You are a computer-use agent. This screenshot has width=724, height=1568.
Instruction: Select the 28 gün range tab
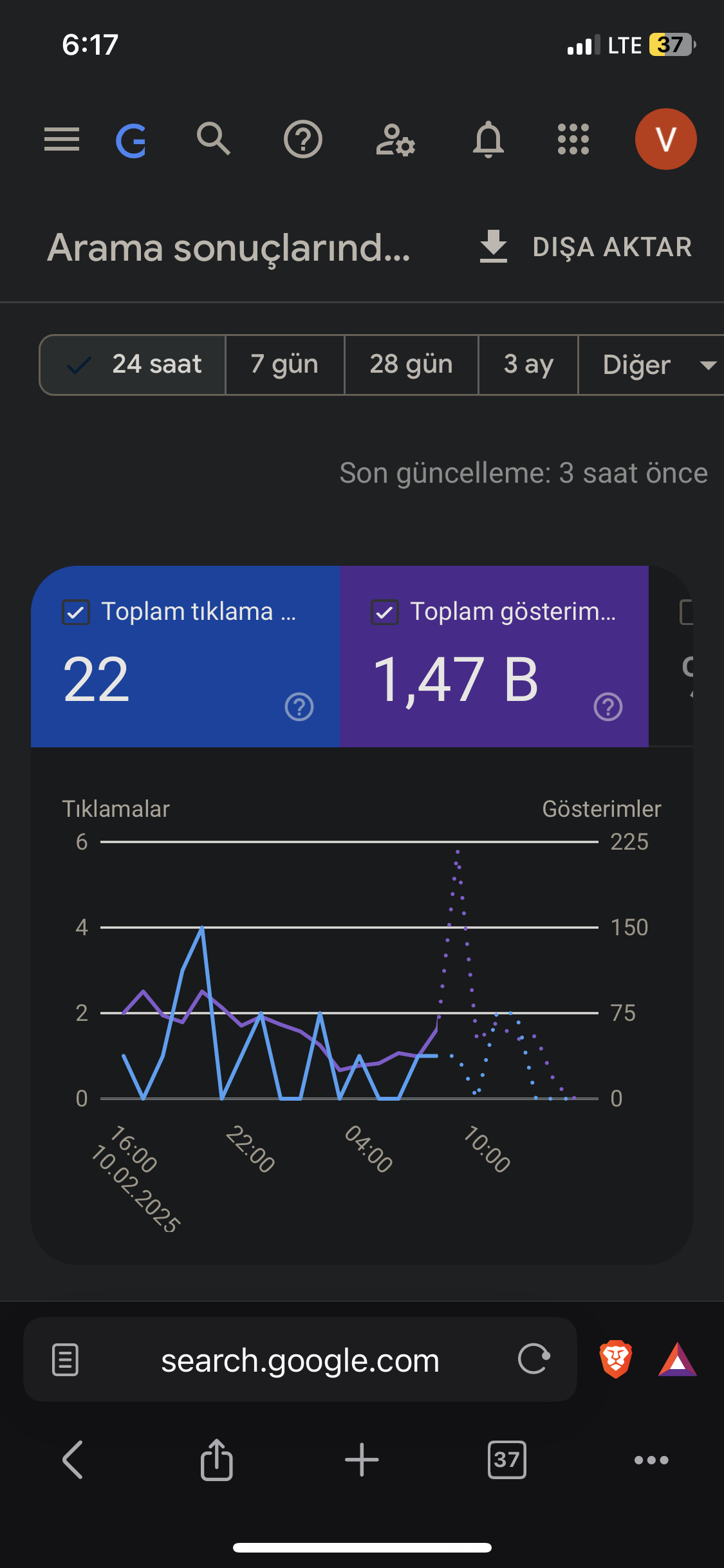[411, 365]
